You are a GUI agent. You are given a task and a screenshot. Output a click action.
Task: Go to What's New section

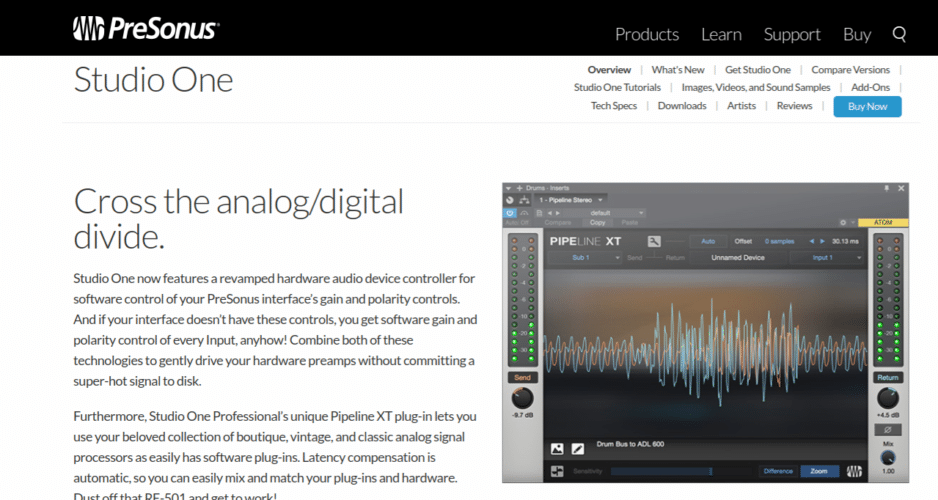point(678,70)
